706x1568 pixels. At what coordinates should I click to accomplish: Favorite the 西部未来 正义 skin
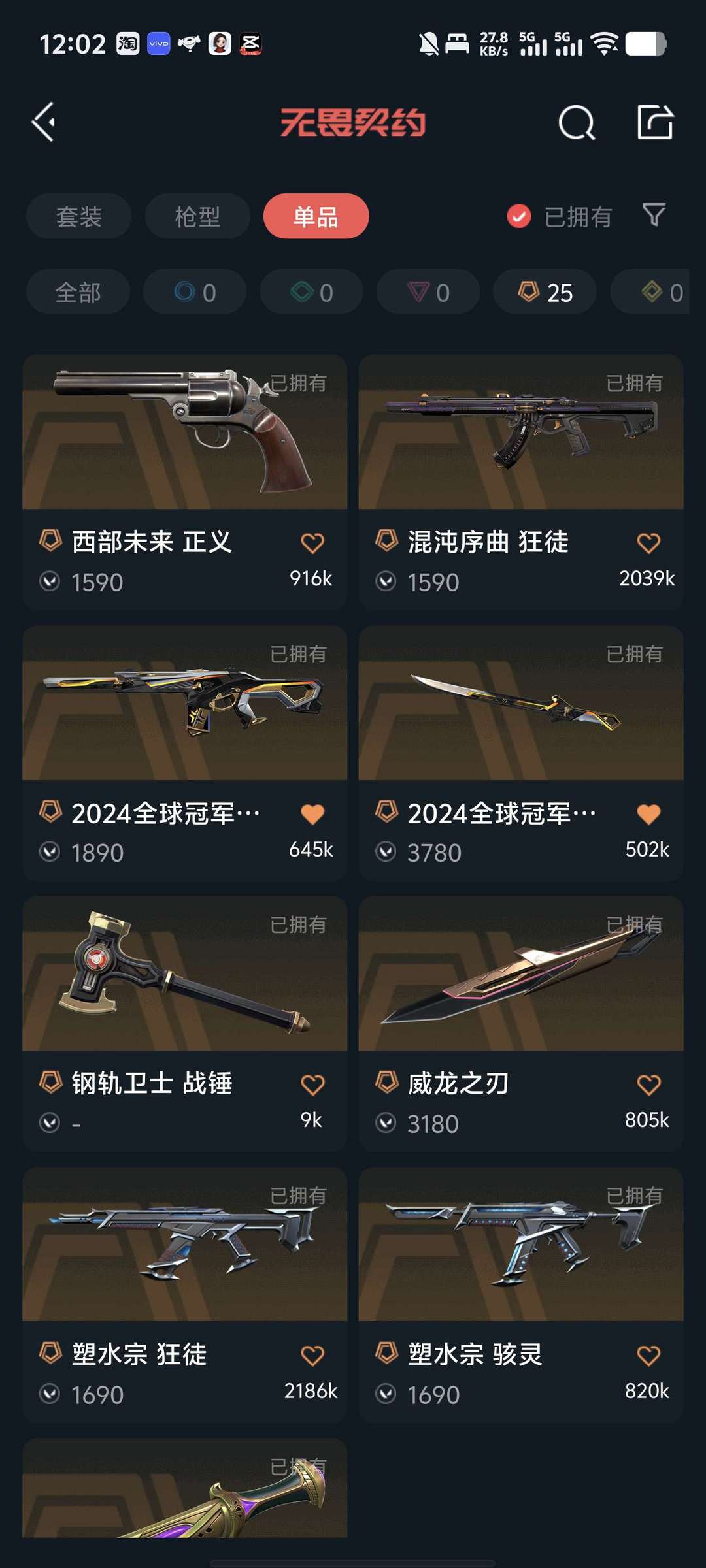(x=312, y=543)
